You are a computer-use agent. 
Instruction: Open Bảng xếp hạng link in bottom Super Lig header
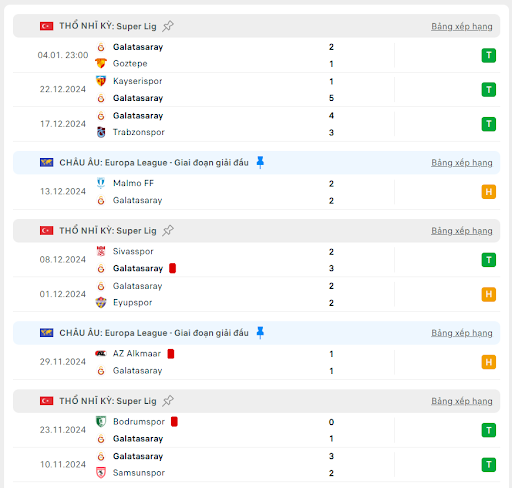coord(462,401)
